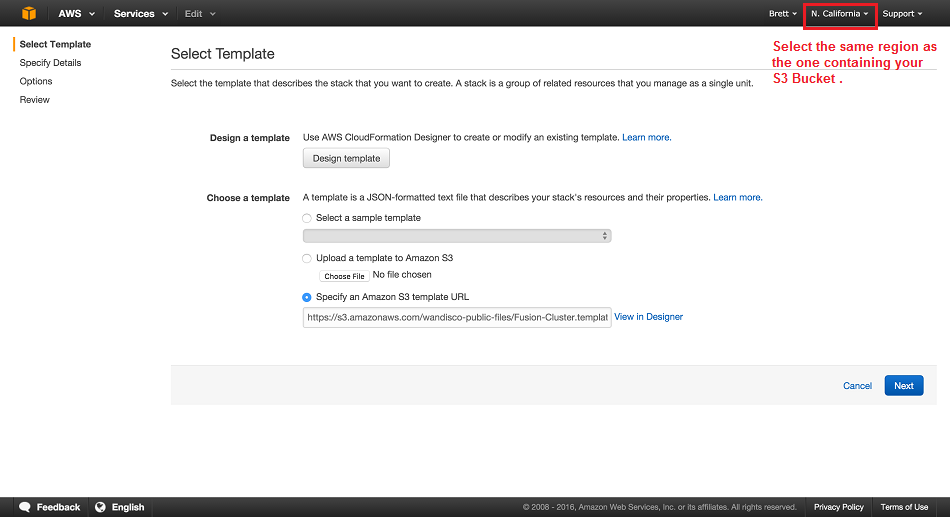Open the Services menu
Viewport: 950px width, 517px height.
click(141, 13)
